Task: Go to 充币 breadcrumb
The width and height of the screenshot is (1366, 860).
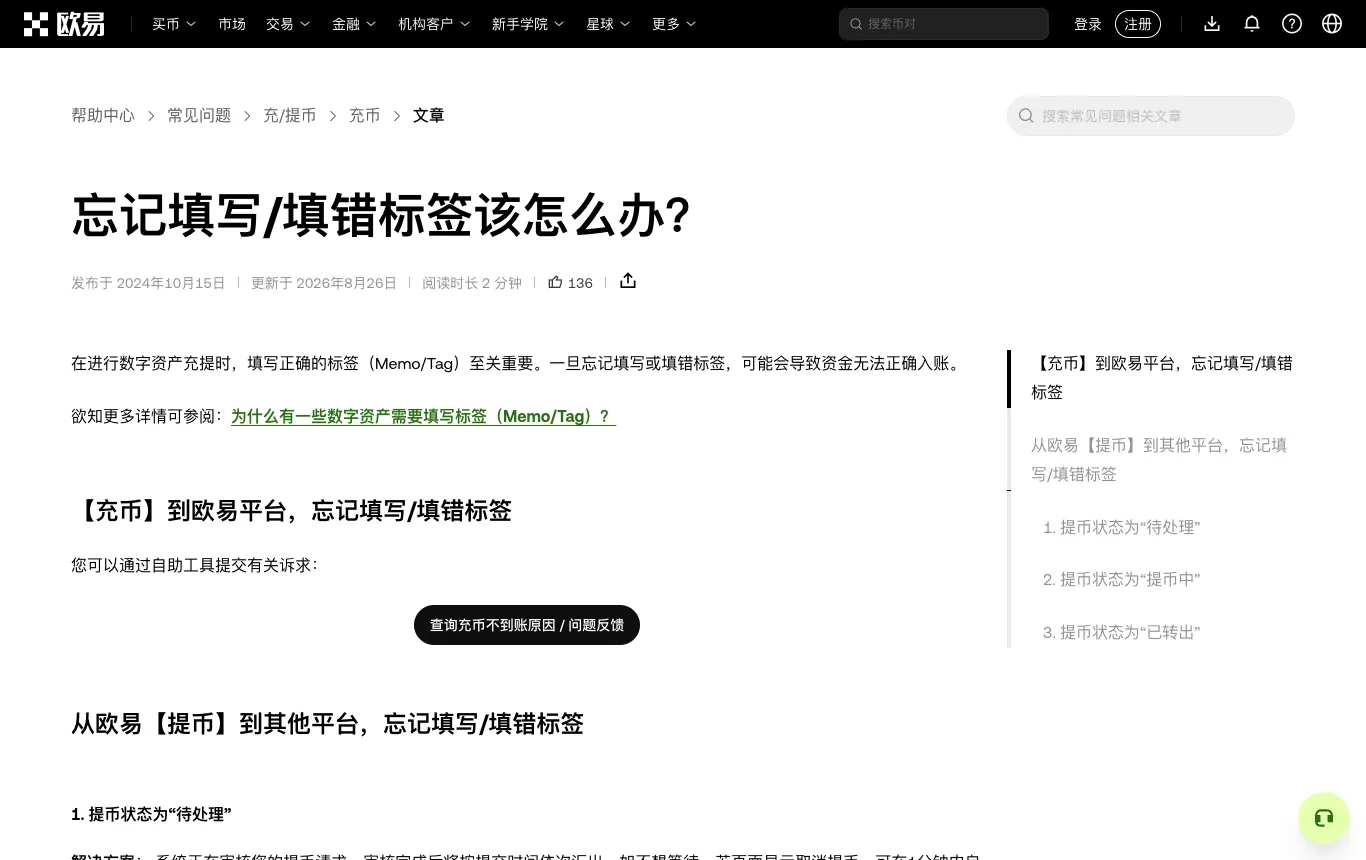Action: [x=364, y=116]
